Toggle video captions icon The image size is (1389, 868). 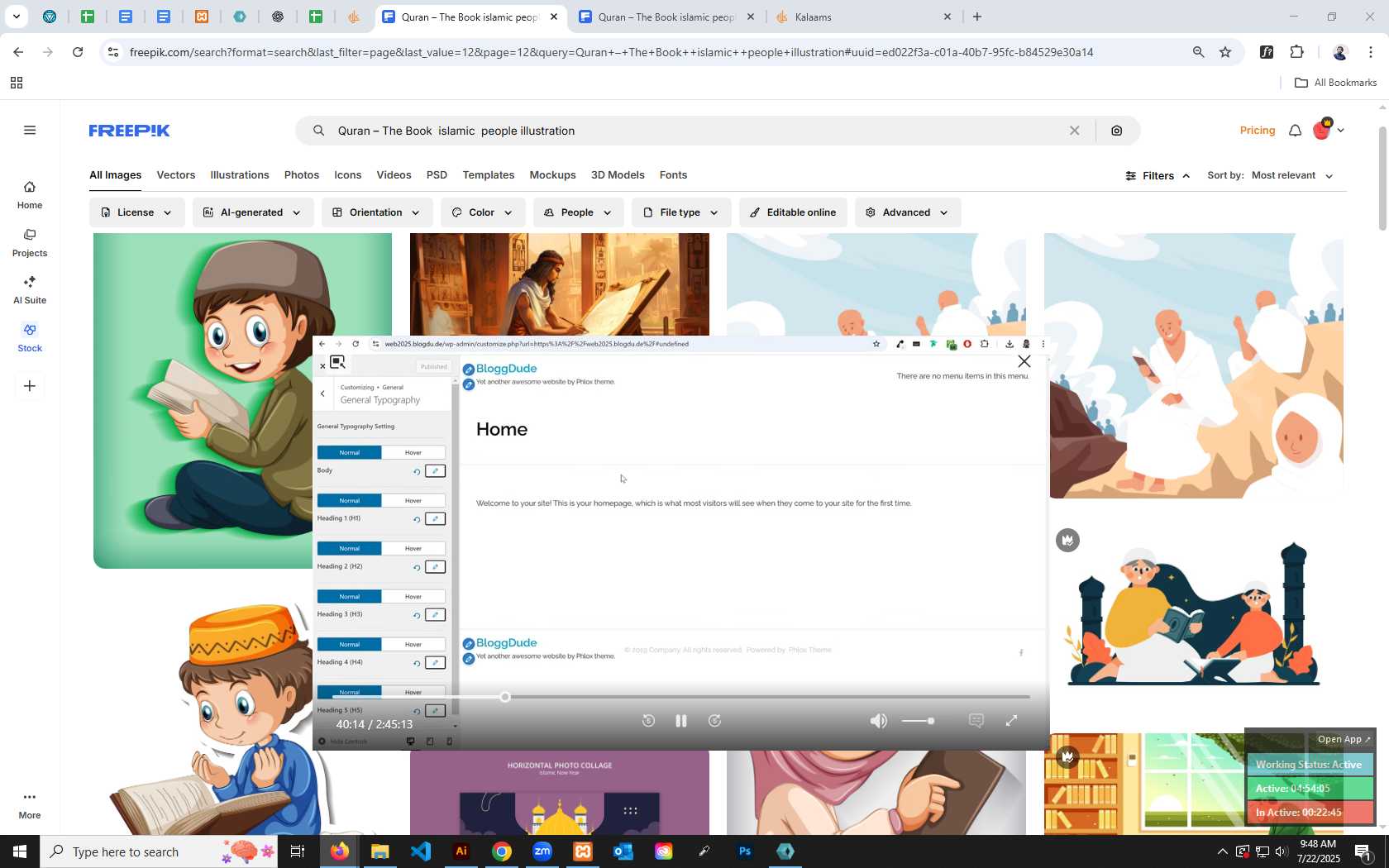tap(976, 721)
